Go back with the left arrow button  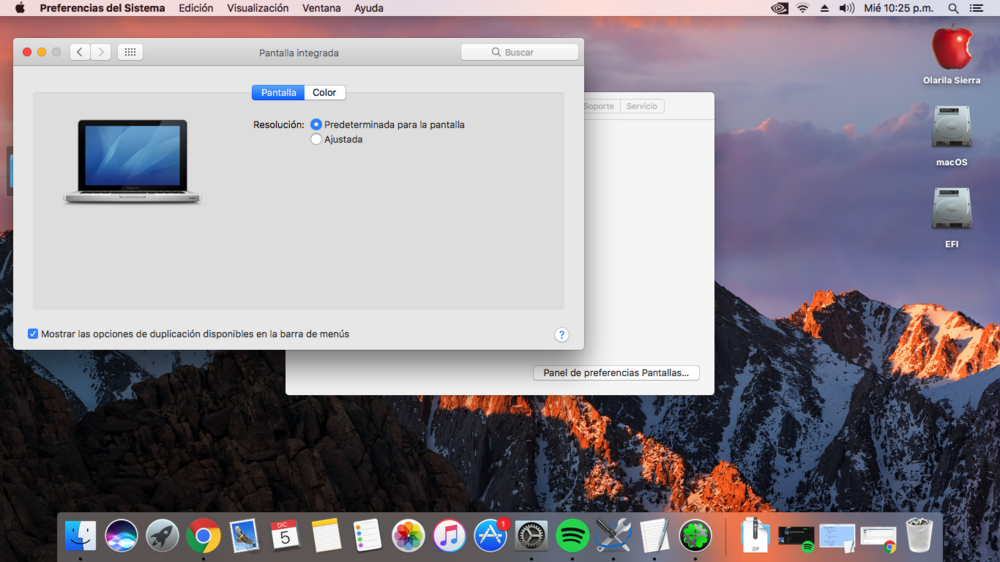(80, 52)
